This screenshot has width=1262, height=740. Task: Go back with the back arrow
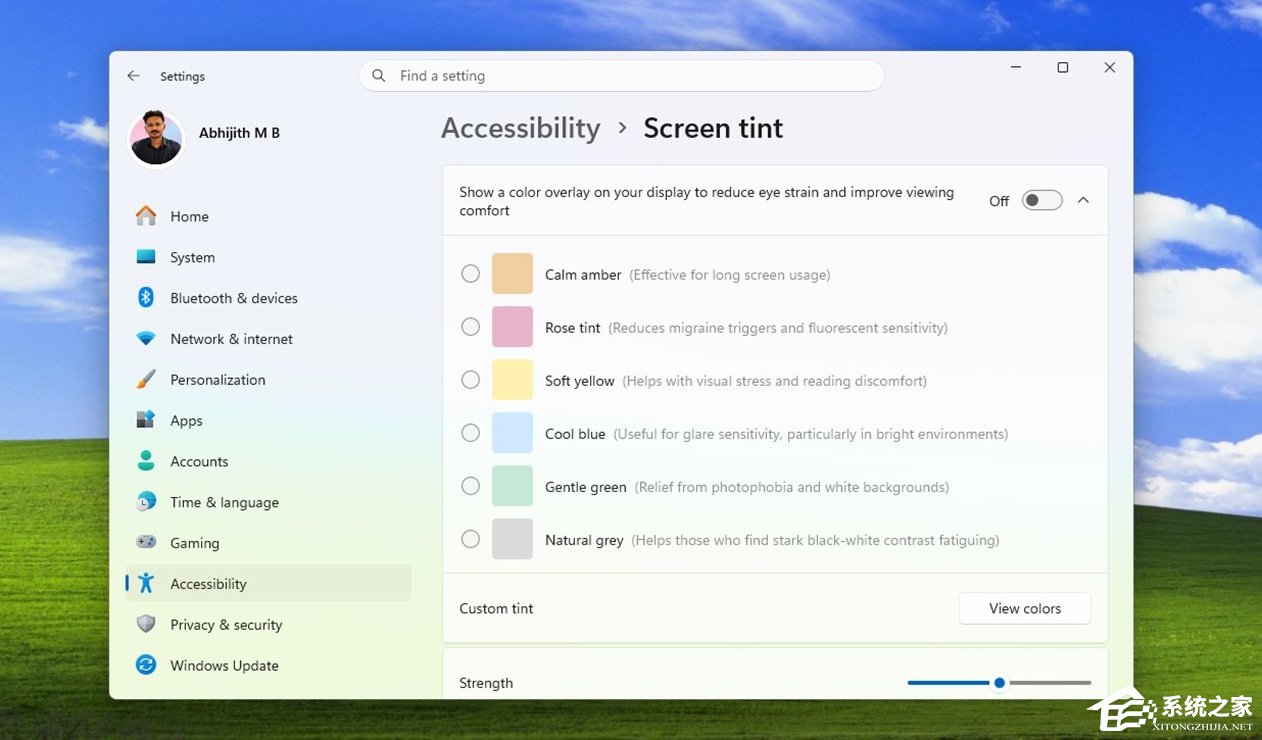[x=133, y=76]
